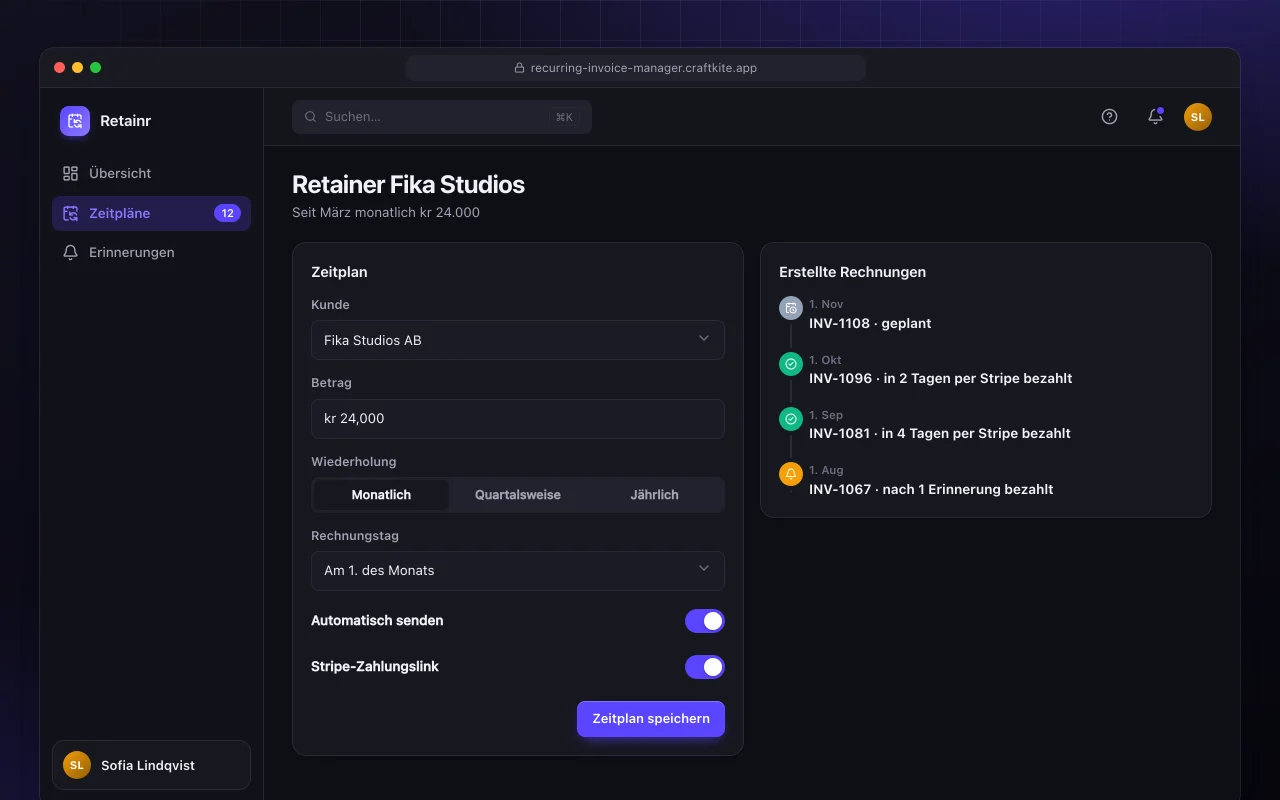Open Erinnerungen in sidebar

tap(151, 253)
